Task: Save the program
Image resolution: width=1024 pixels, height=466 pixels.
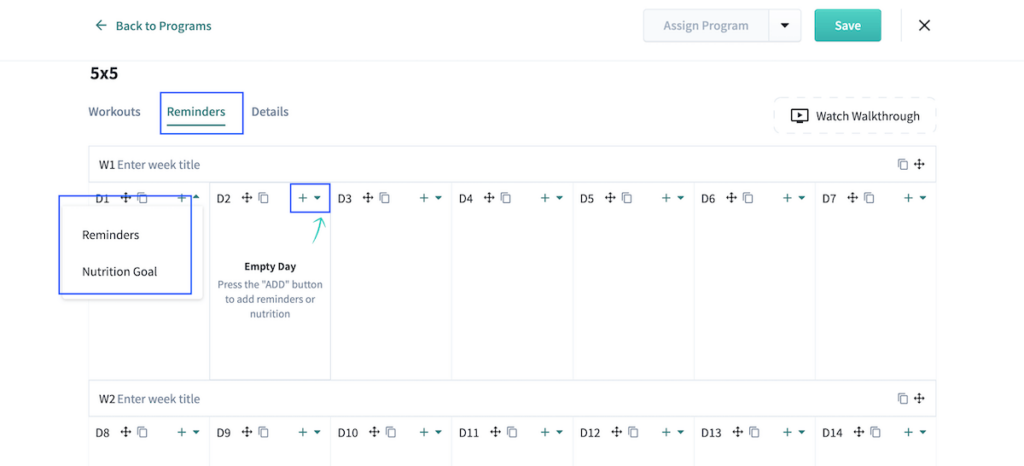Action: (x=847, y=26)
